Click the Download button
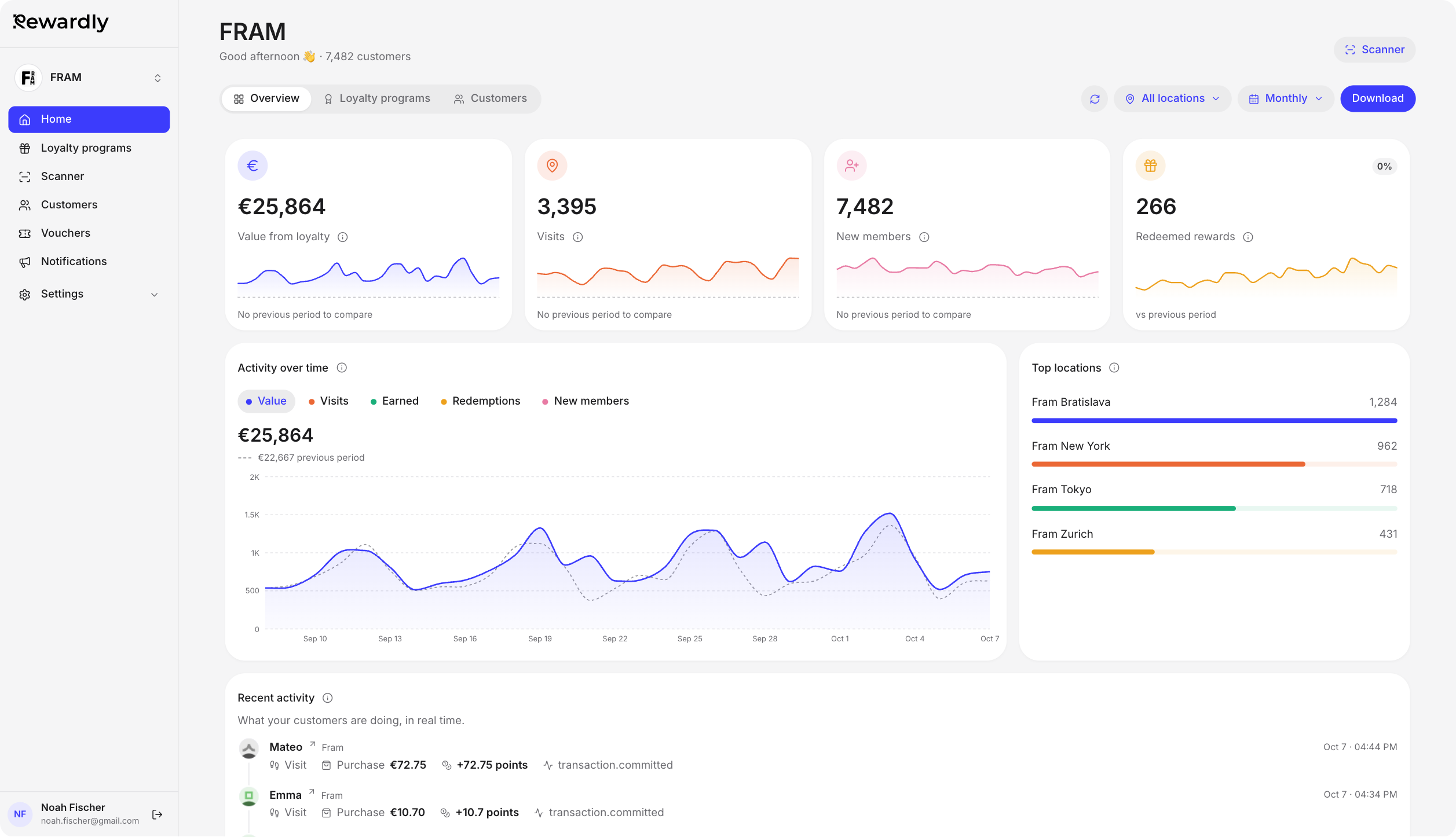The height and width of the screenshot is (837, 1456). point(1378,99)
